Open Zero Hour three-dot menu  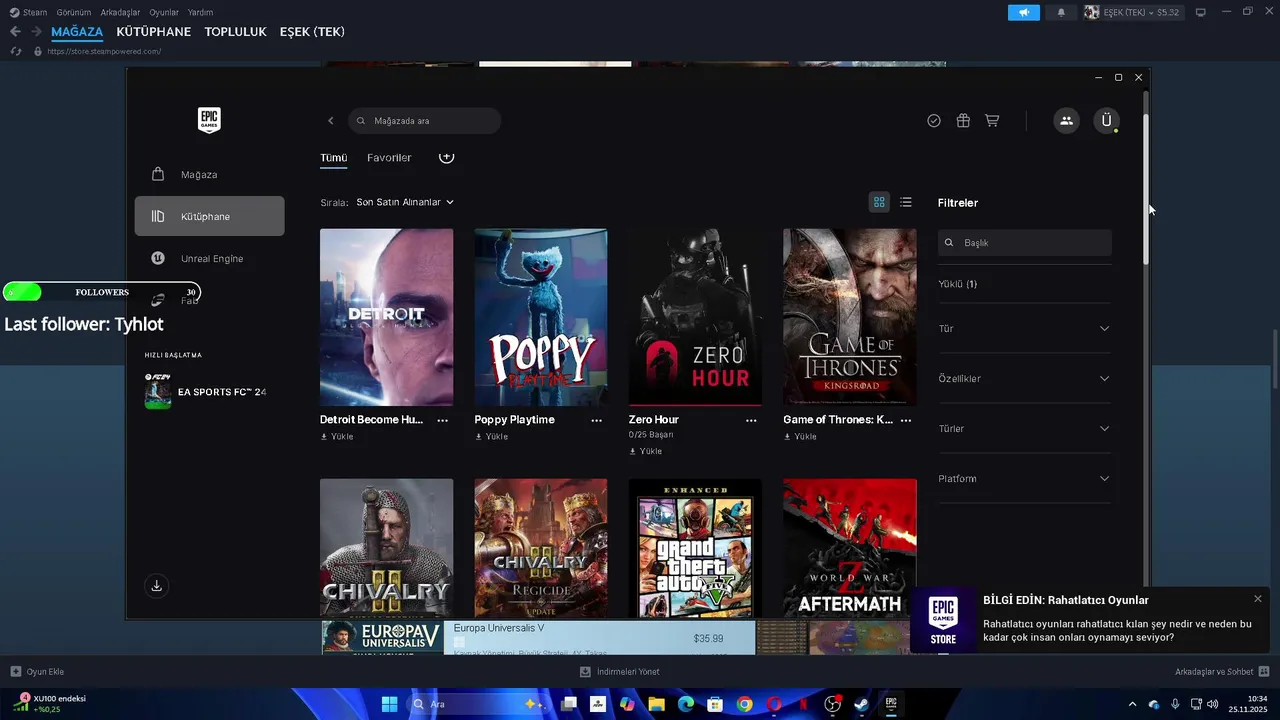click(751, 421)
